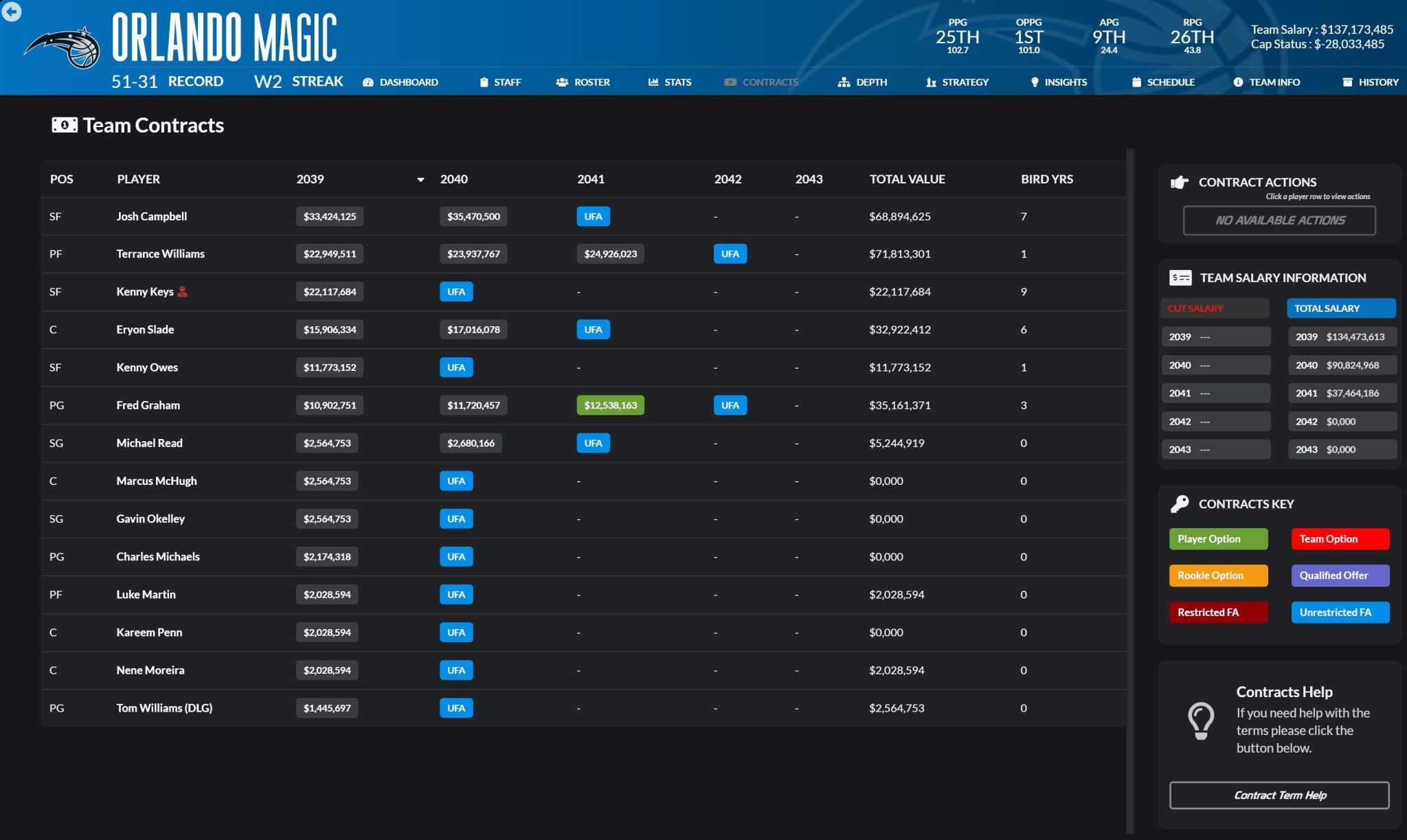Click the Team Salary Information icon

click(1180, 277)
